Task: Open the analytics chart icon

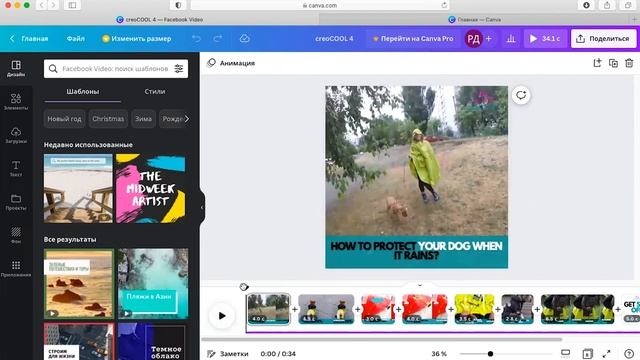Action: click(511, 39)
